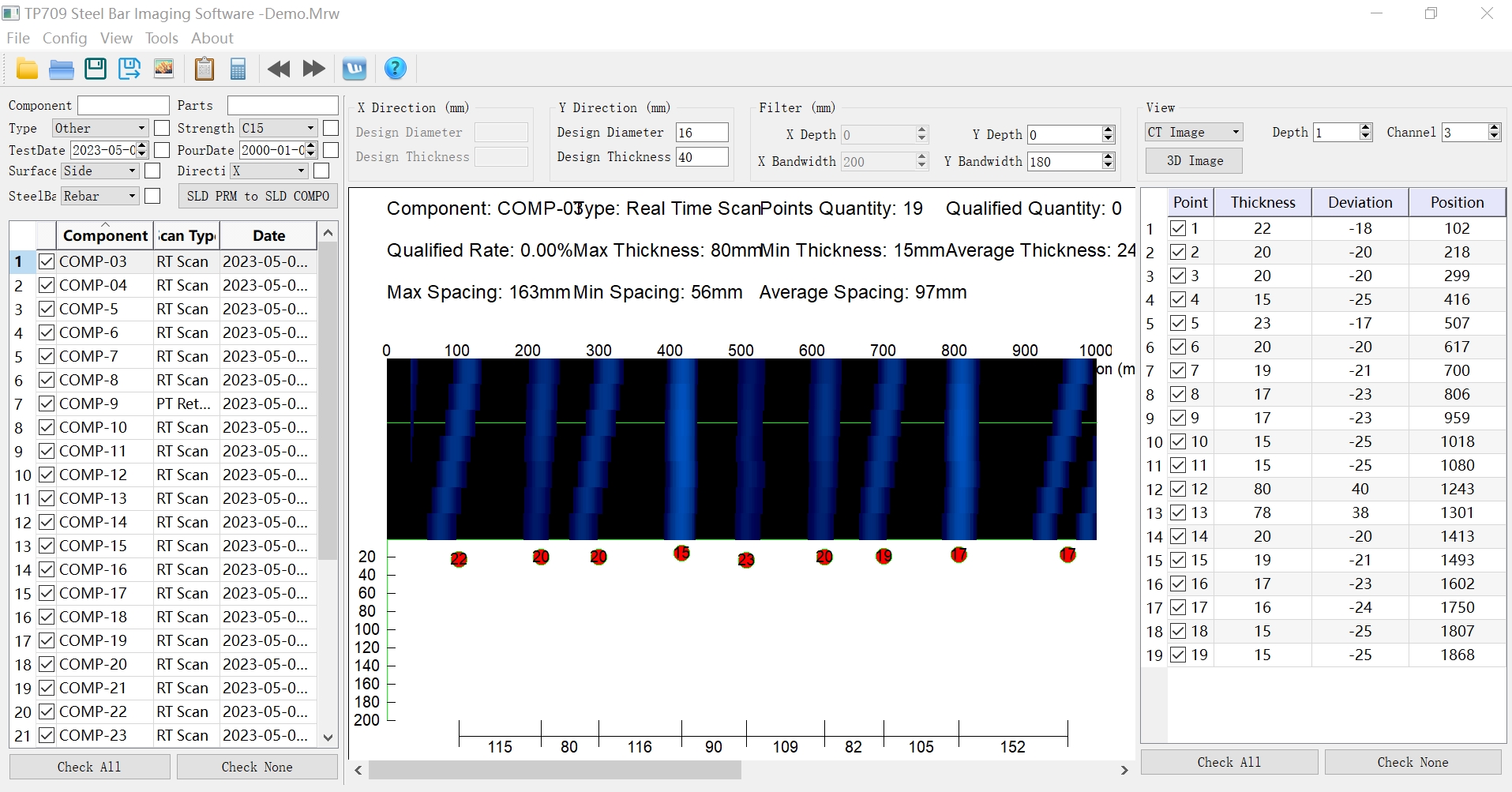Click the yellow folder toolbar icon
The width and height of the screenshot is (1512, 792).
[27, 69]
